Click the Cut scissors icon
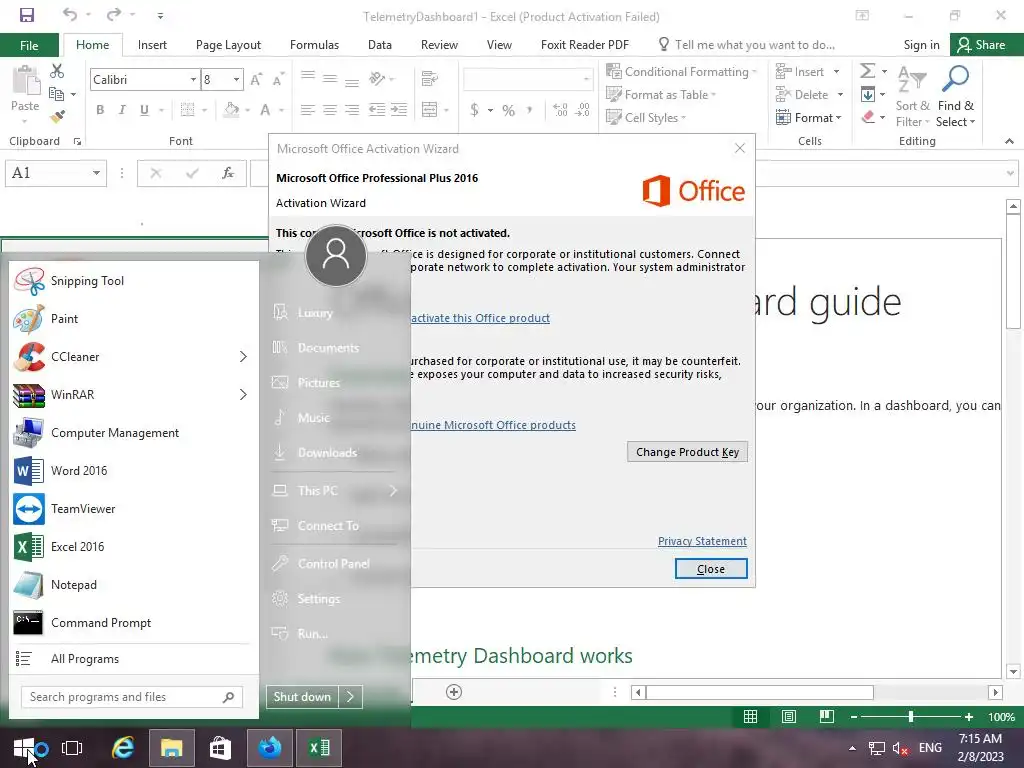The height and width of the screenshot is (768, 1024). coord(57,71)
